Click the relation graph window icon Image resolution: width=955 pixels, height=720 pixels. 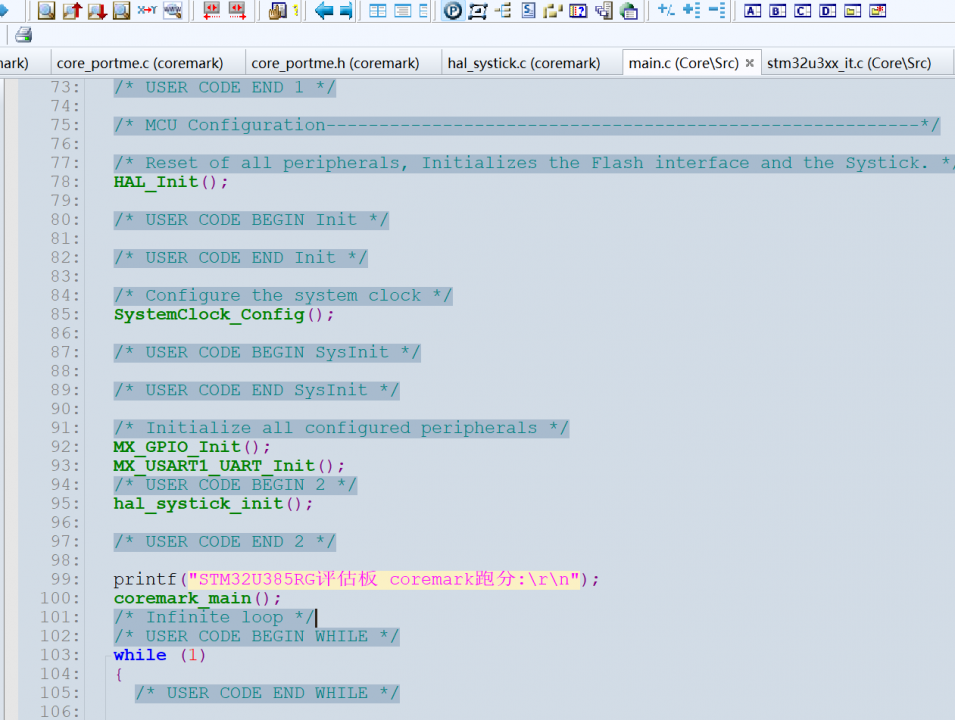pos(478,10)
